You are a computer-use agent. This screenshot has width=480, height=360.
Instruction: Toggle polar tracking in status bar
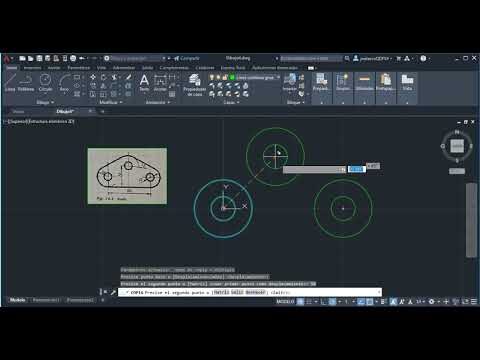332,301
